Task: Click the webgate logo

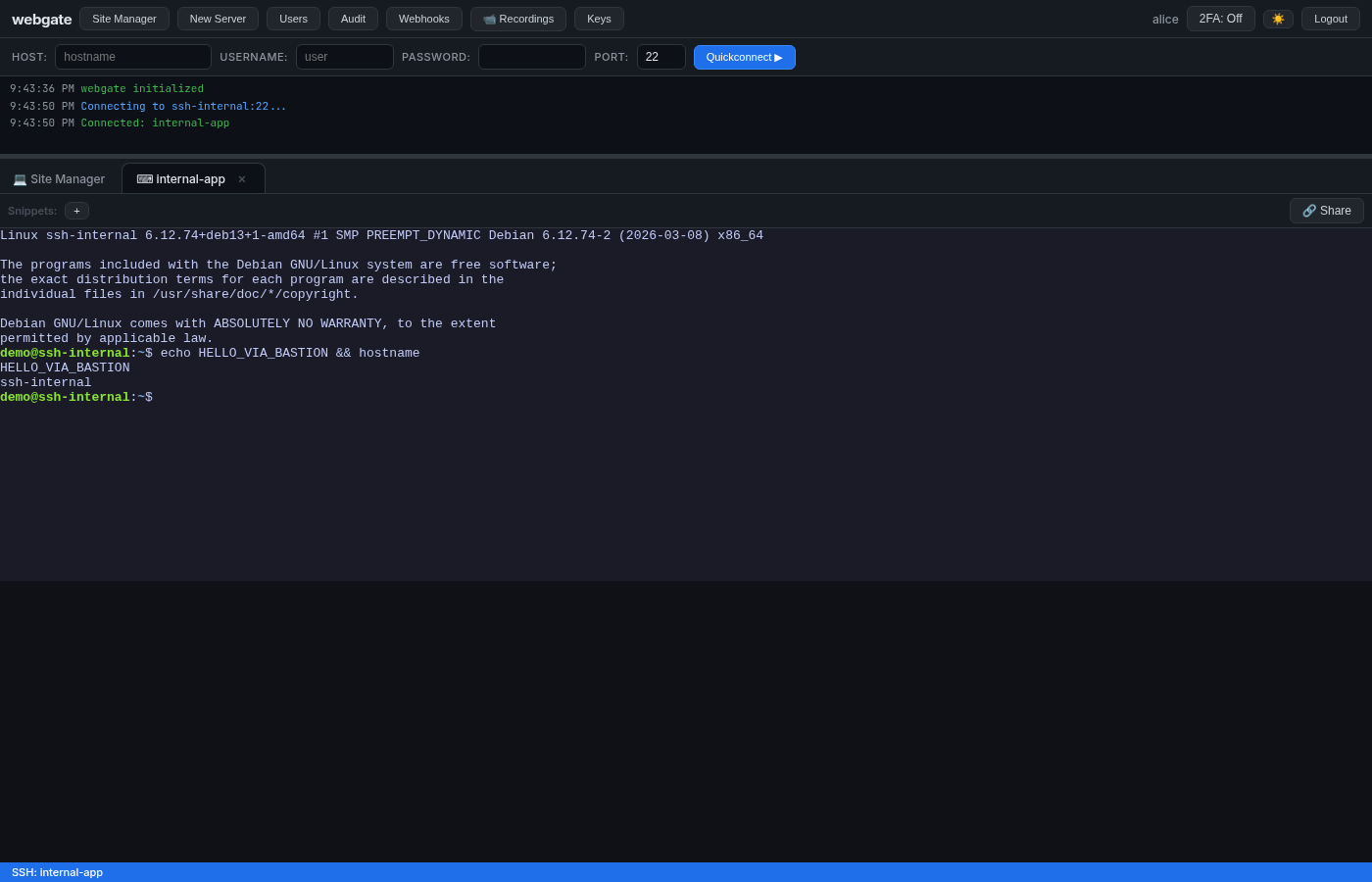Action: [x=42, y=19]
